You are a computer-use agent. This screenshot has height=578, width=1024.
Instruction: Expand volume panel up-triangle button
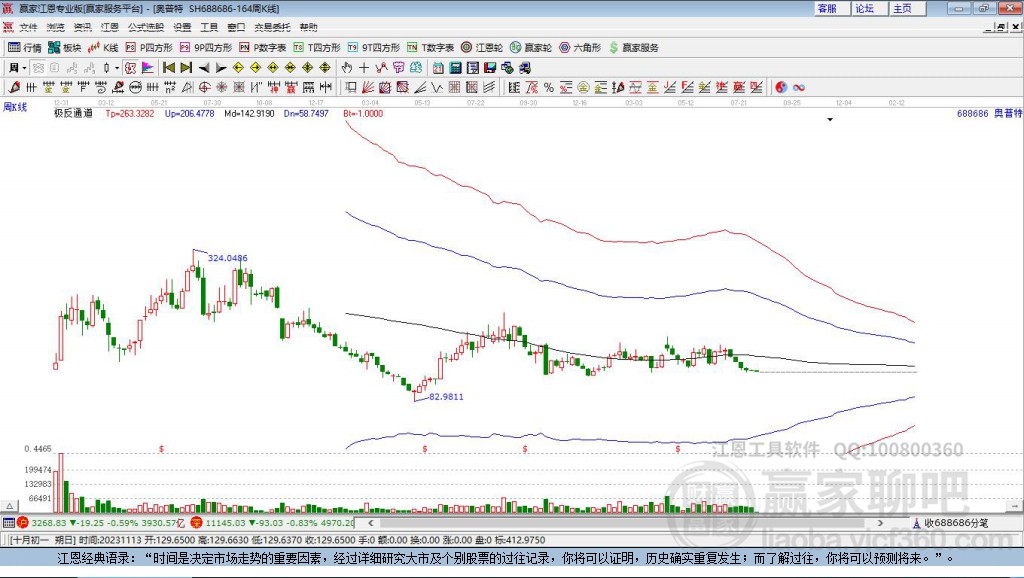point(9,506)
